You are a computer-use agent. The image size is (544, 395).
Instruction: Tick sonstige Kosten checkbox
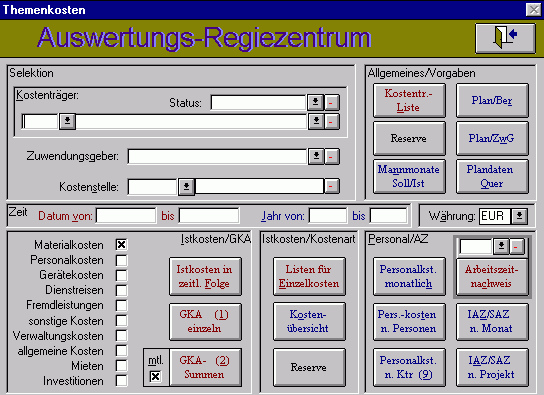click(x=121, y=320)
